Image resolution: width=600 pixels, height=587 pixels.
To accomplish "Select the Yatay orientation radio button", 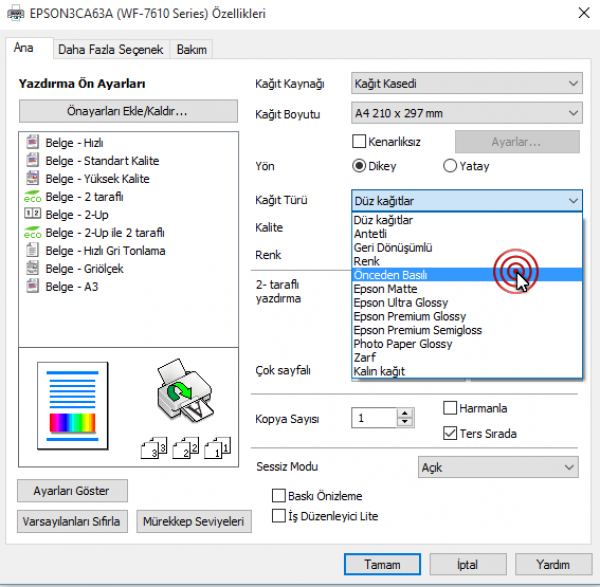I will 450,166.
